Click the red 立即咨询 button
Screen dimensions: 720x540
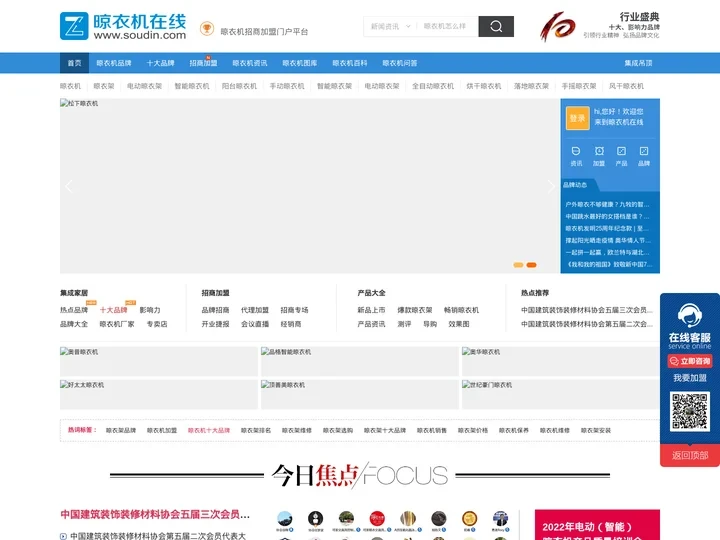coord(690,361)
